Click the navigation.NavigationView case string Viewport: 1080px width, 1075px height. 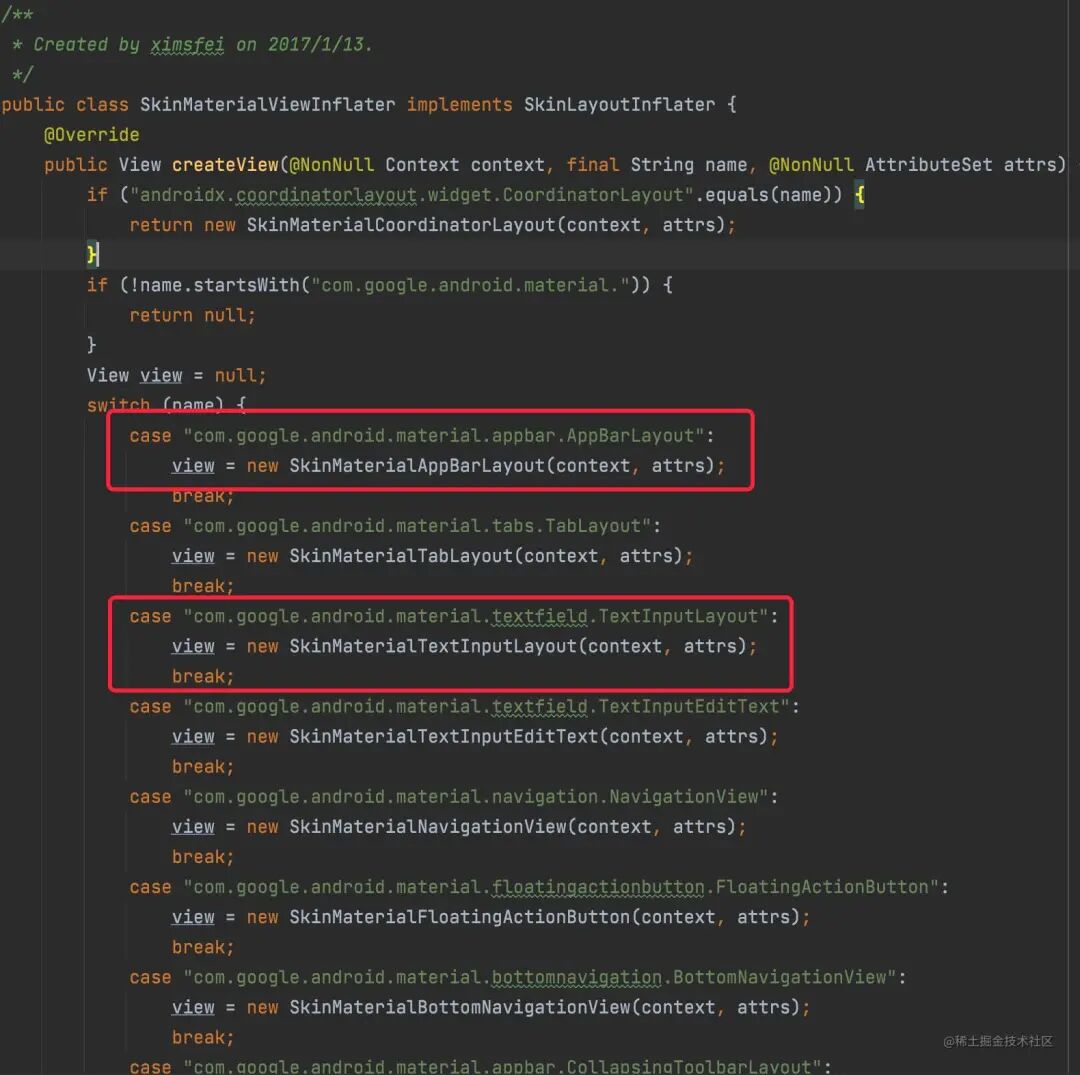[476, 797]
